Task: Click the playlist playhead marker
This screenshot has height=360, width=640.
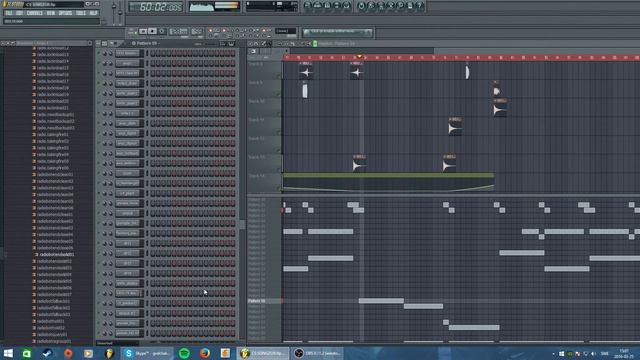Action: click(x=359, y=57)
